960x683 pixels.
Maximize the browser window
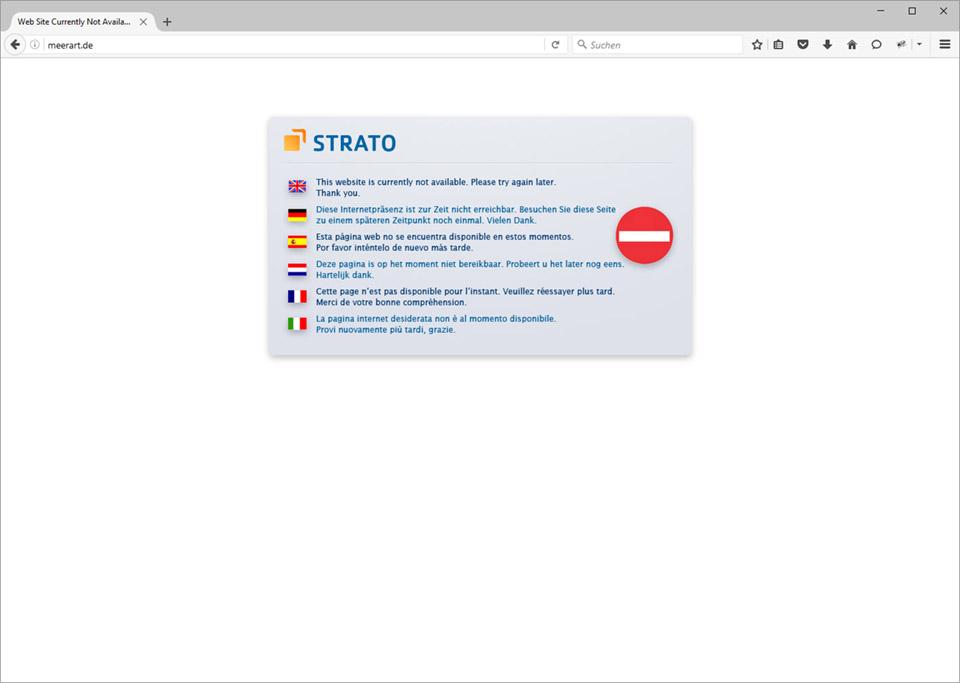point(912,10)
